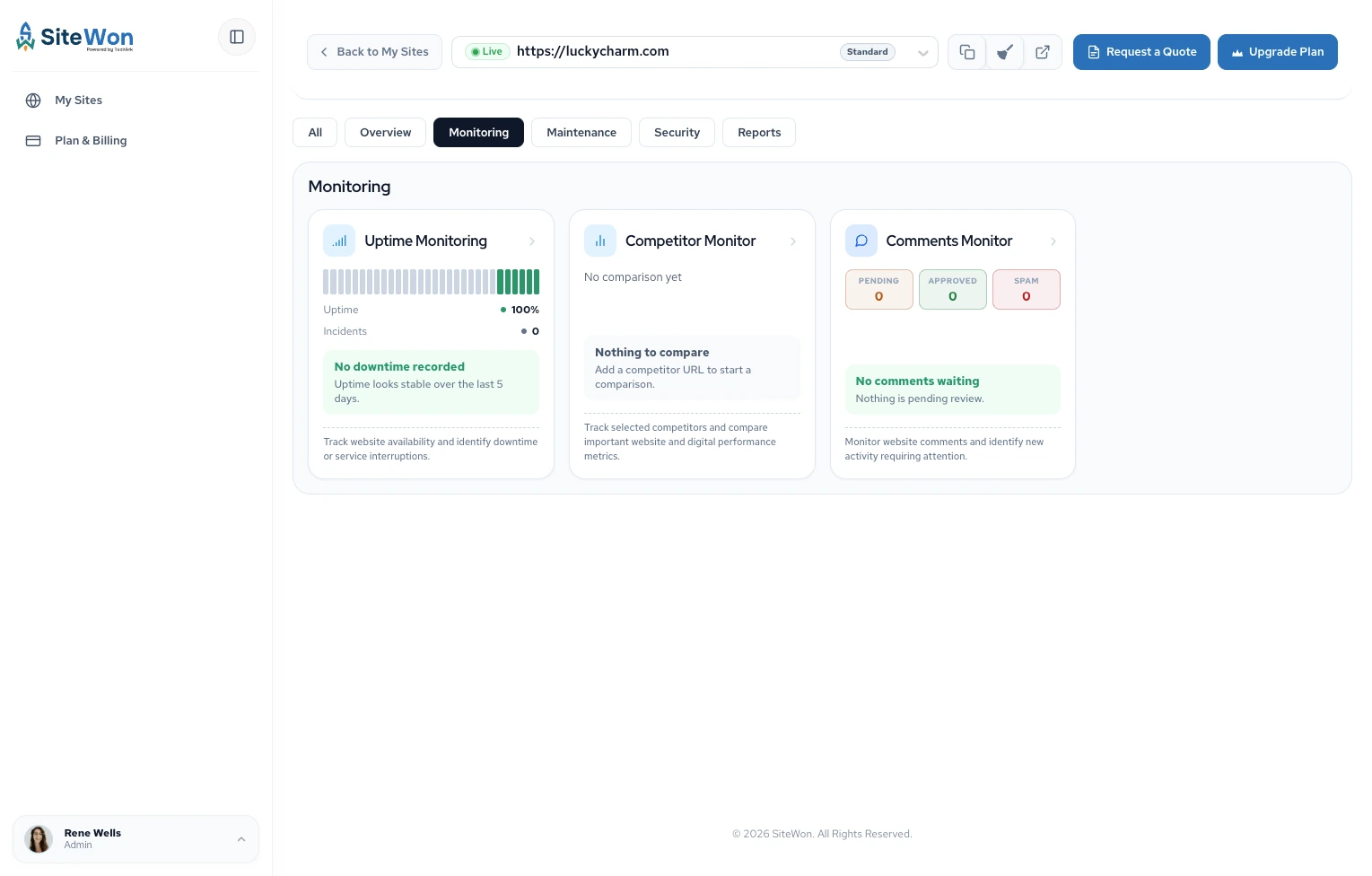Click the Uptime Monitoring signal icon
1372x876 pixels.
pos(339,241)
